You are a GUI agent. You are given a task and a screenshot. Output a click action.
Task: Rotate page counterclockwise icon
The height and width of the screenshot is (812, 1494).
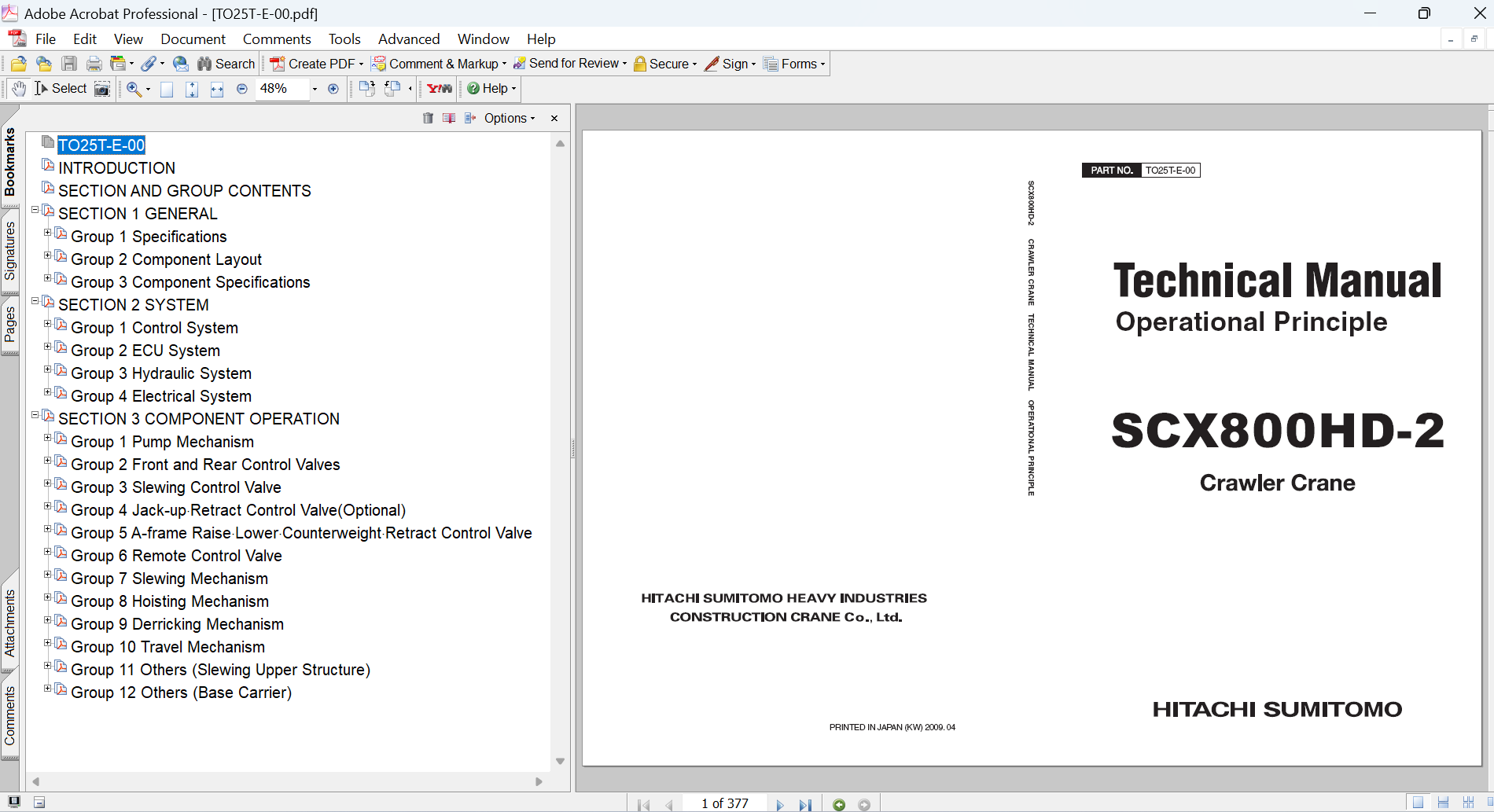[392, 89]
